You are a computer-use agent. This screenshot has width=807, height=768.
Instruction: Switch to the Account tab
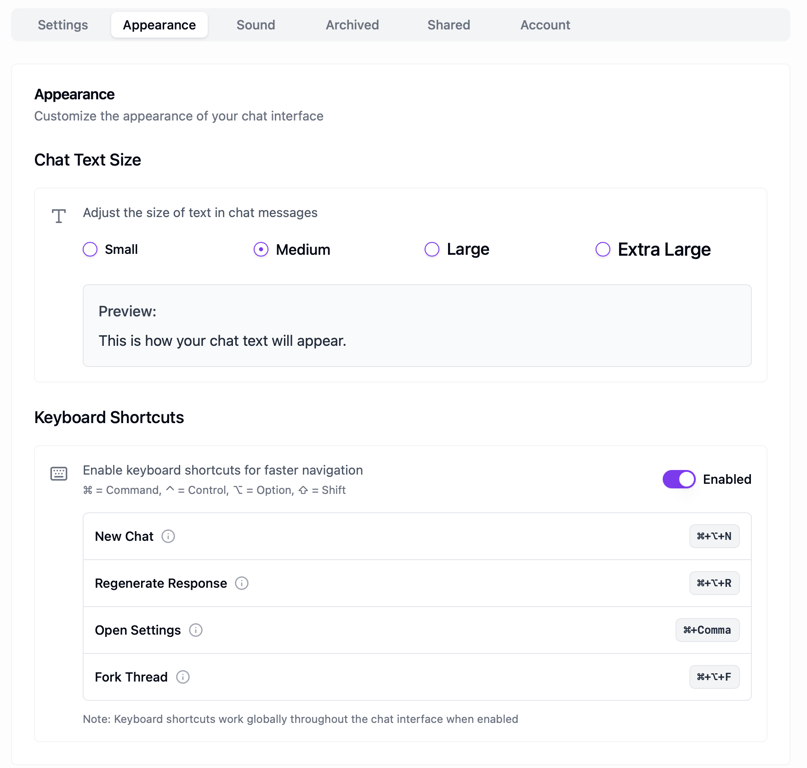[545, 25]
